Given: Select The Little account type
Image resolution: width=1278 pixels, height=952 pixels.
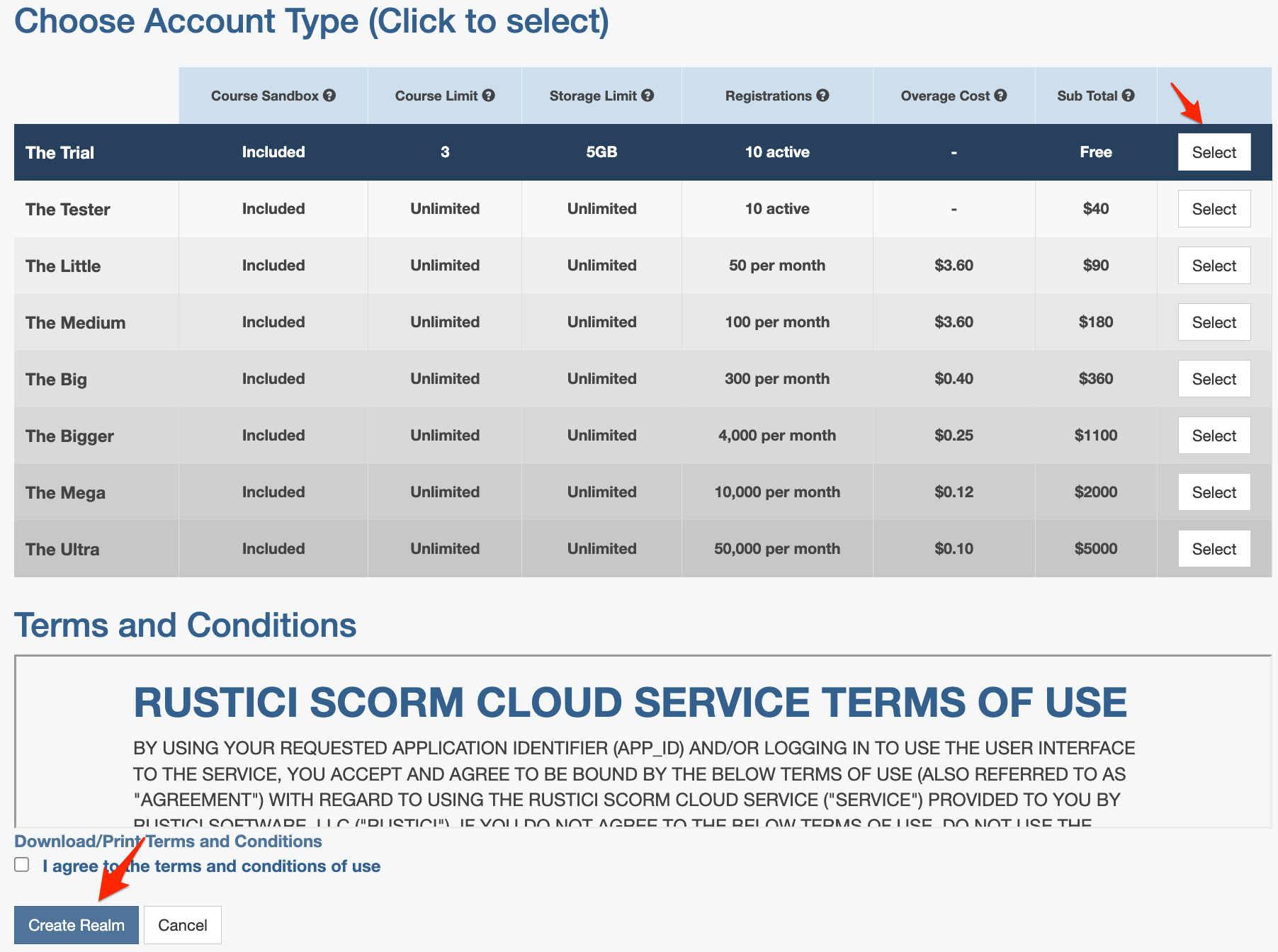Looking at the screenshot, I should click(1214, 266).
